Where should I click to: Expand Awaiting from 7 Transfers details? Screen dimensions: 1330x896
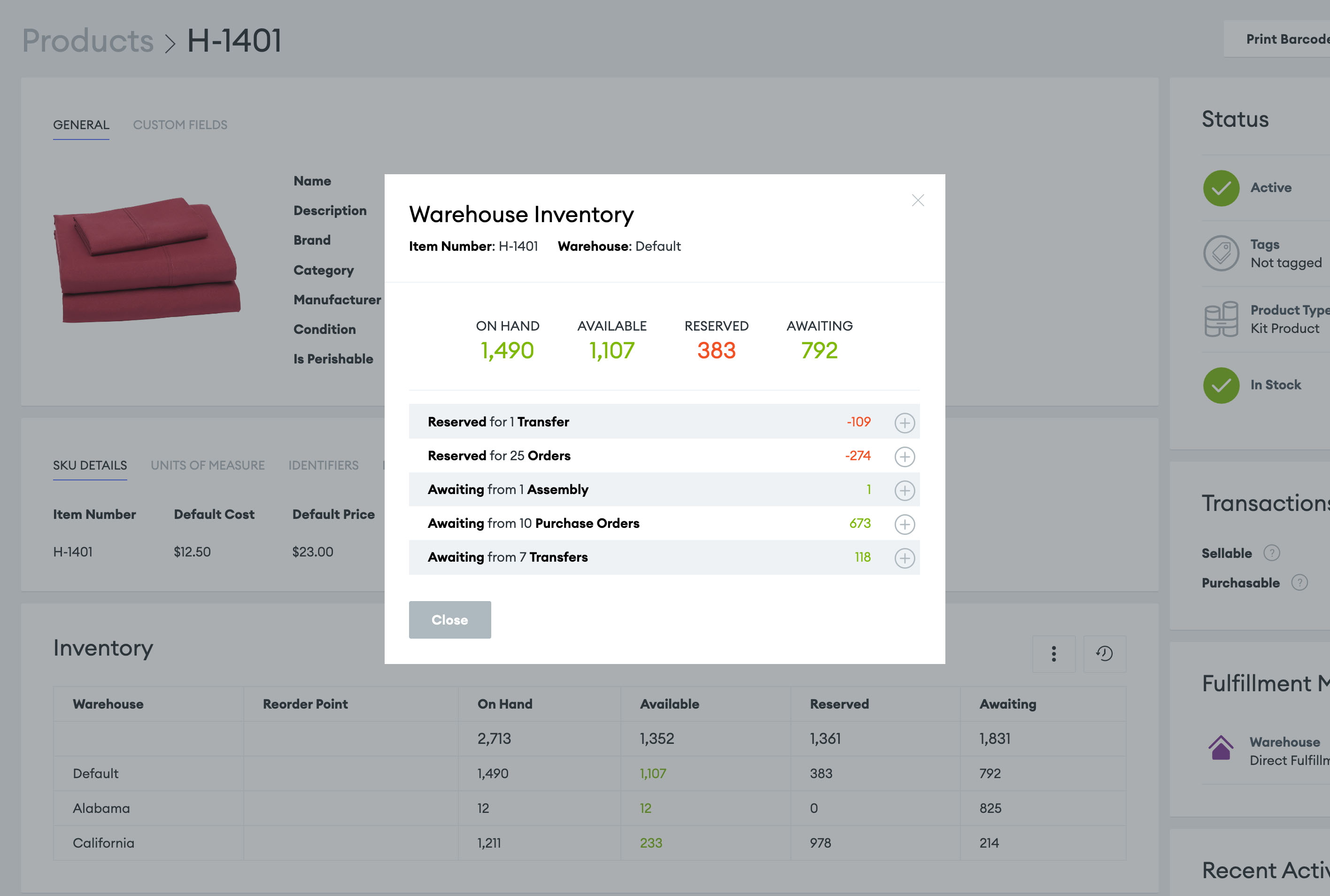(x=905, y=558)
